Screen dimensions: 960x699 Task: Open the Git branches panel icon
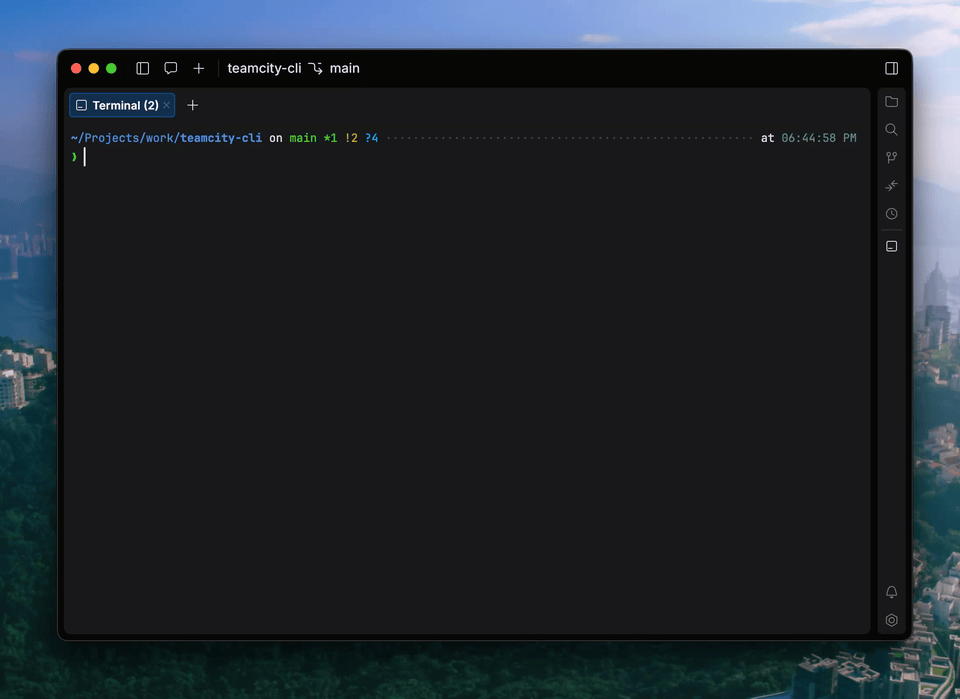pos(891,158)
